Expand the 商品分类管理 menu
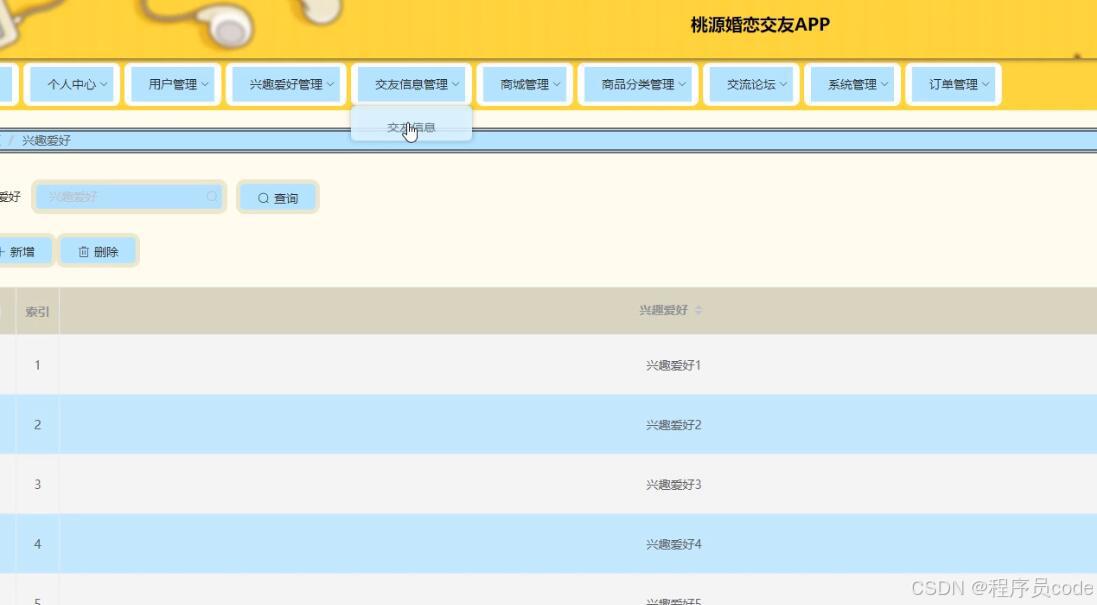 pos(638,85)
